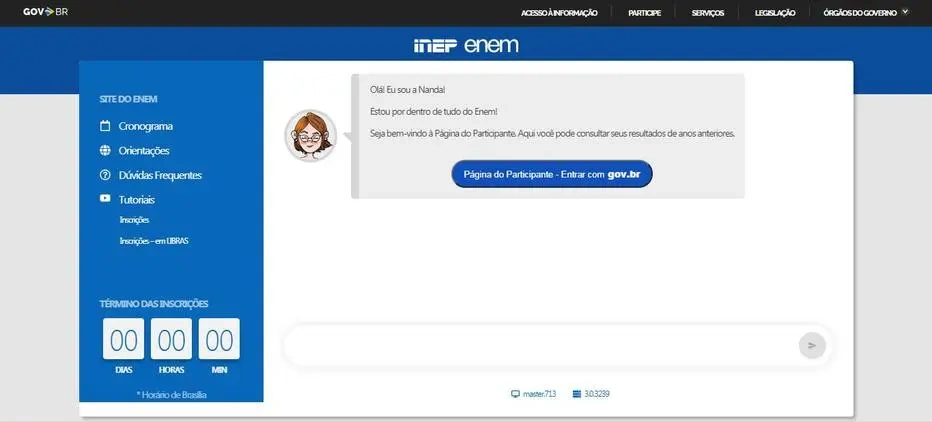
Task: Click the HORAS countdown box
Action: tap(171, 339)
